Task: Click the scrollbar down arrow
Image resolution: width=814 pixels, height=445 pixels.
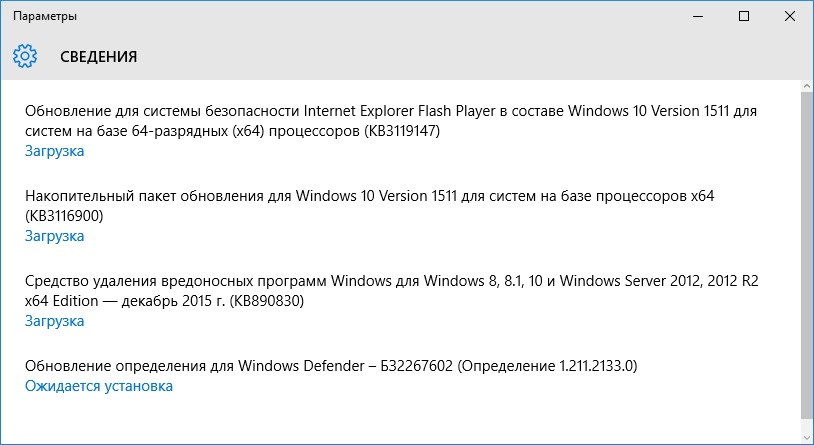Action: (807, 436)
